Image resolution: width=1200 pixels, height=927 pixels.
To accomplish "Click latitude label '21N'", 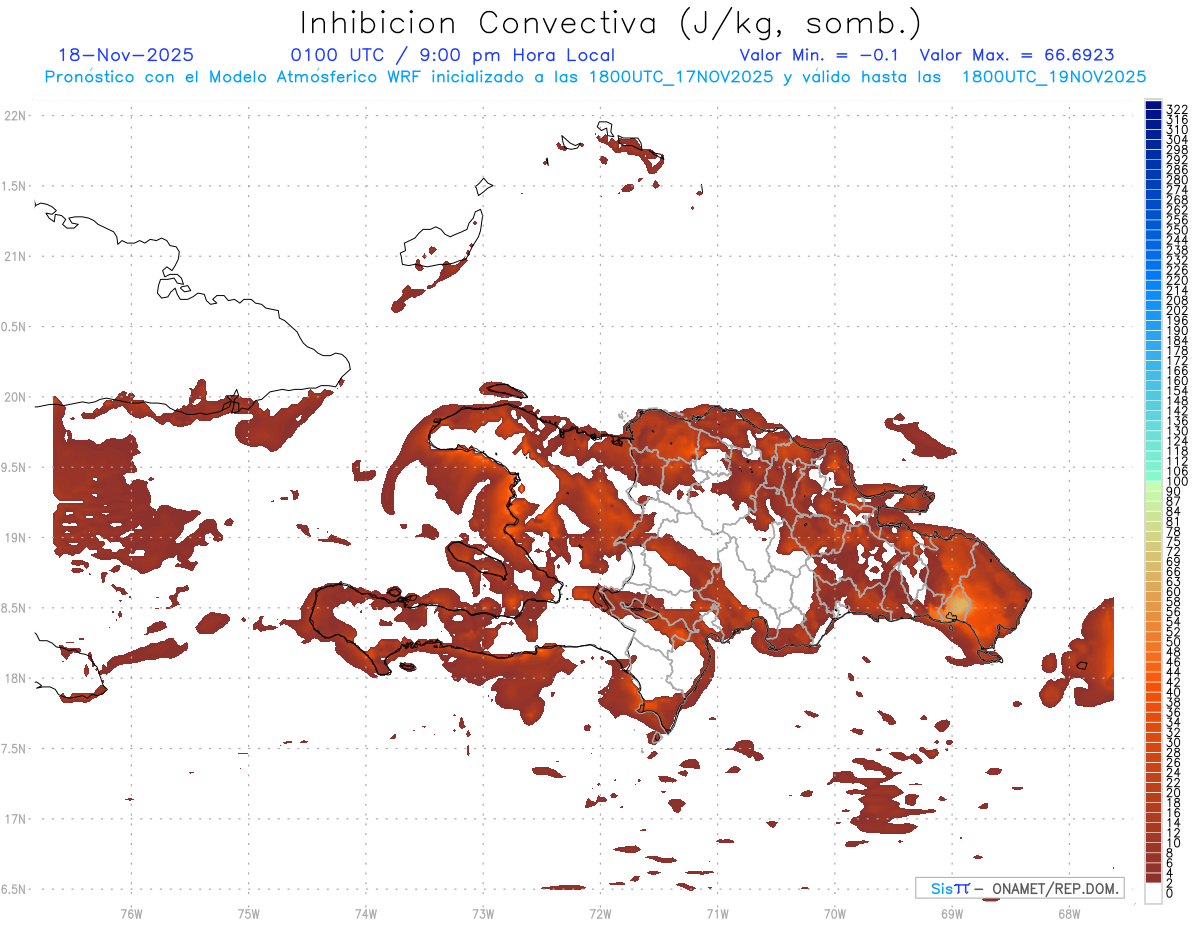I will (14, 256).
